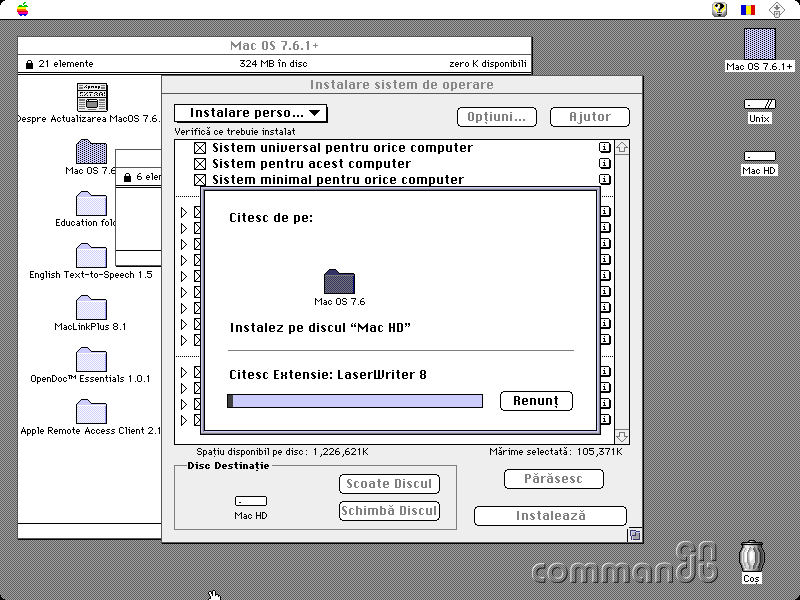Select Despre Actualizarea MacOS document icon
This screenshot has height=600, width=800.
(92, 97)
